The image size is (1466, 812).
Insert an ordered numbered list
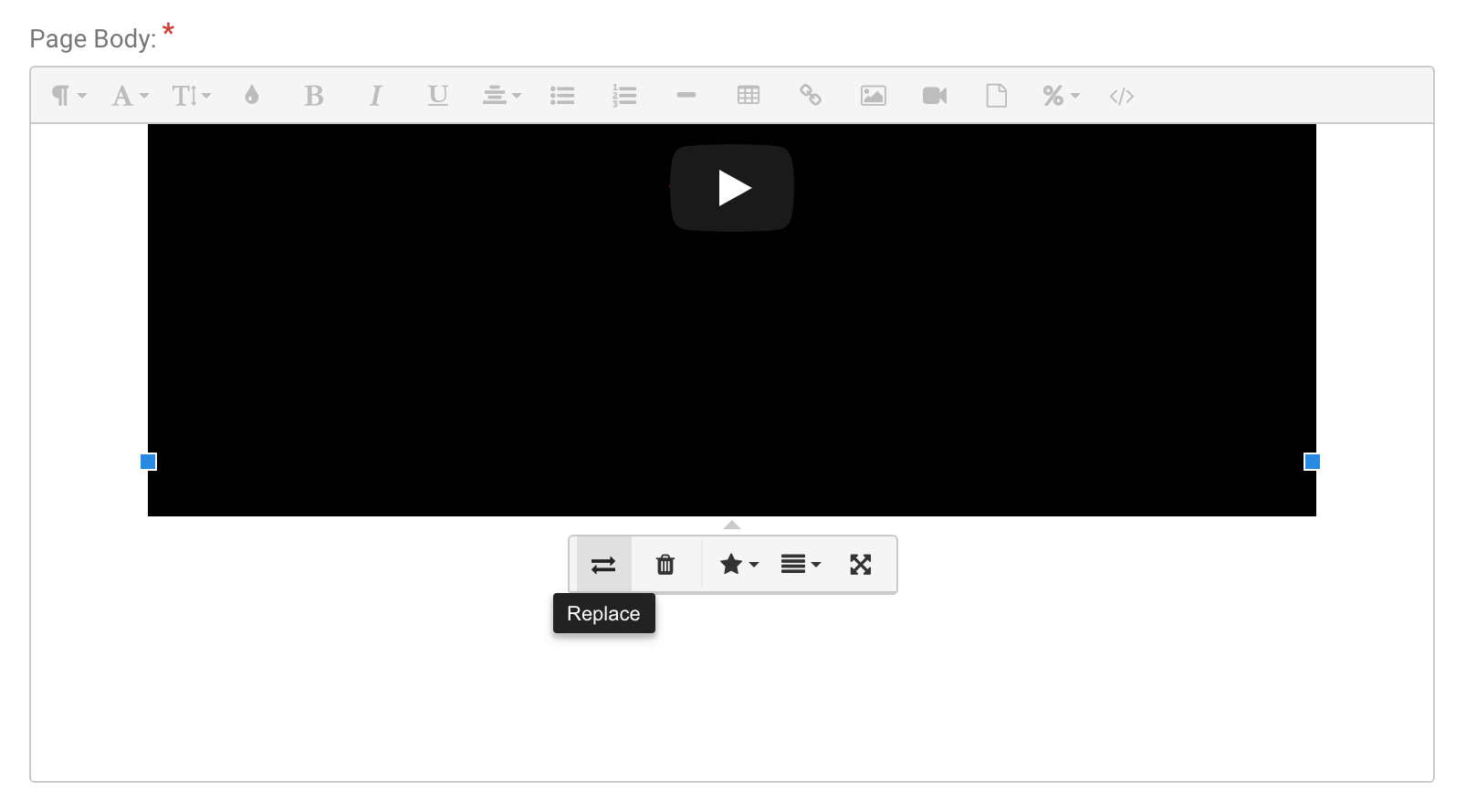pos(624,96)
